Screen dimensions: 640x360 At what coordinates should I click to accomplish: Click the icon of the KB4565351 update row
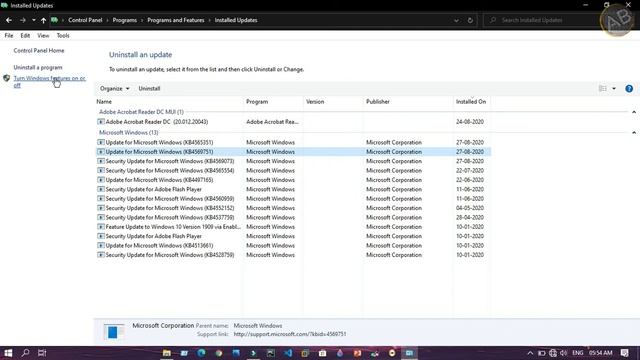101,142
